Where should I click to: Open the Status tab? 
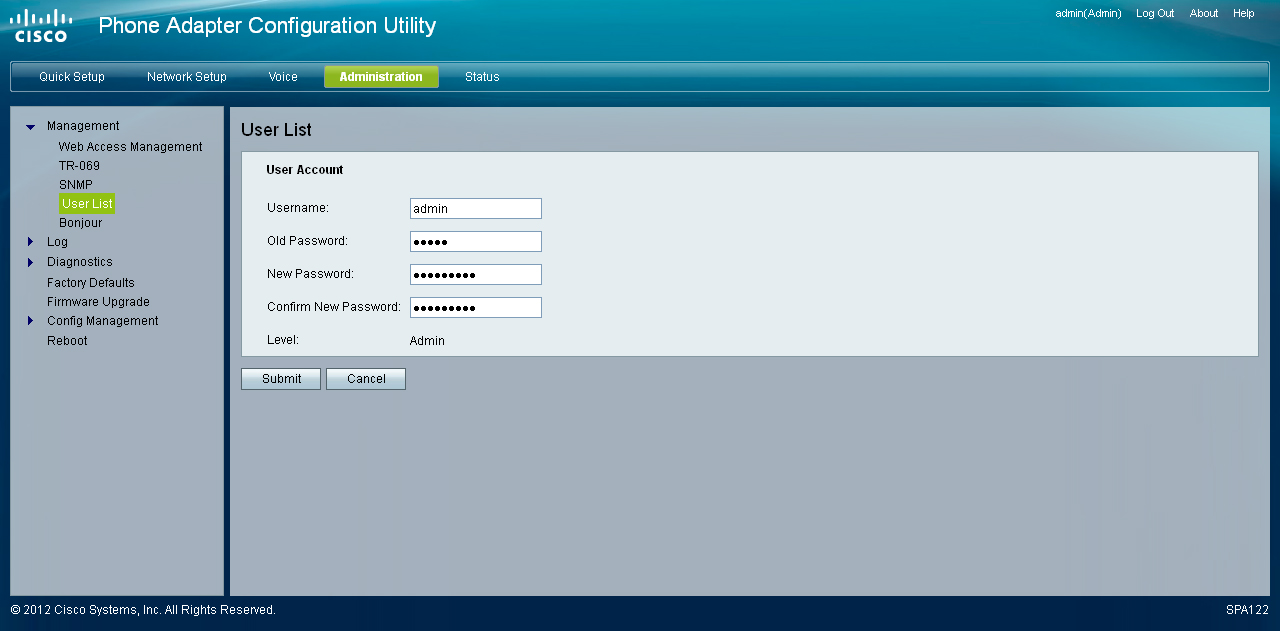tap(482, 77)
